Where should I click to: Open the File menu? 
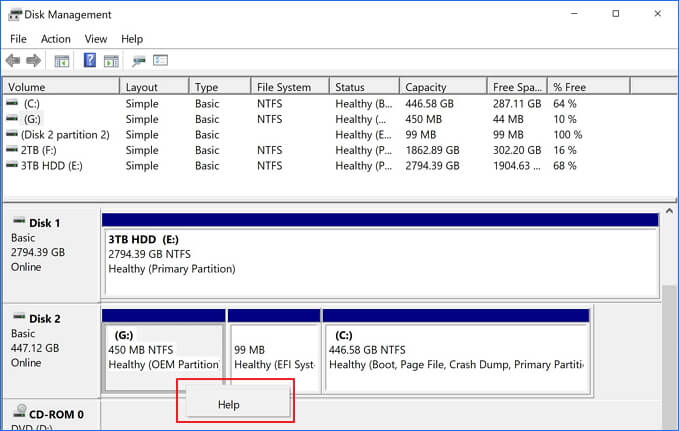18,39
